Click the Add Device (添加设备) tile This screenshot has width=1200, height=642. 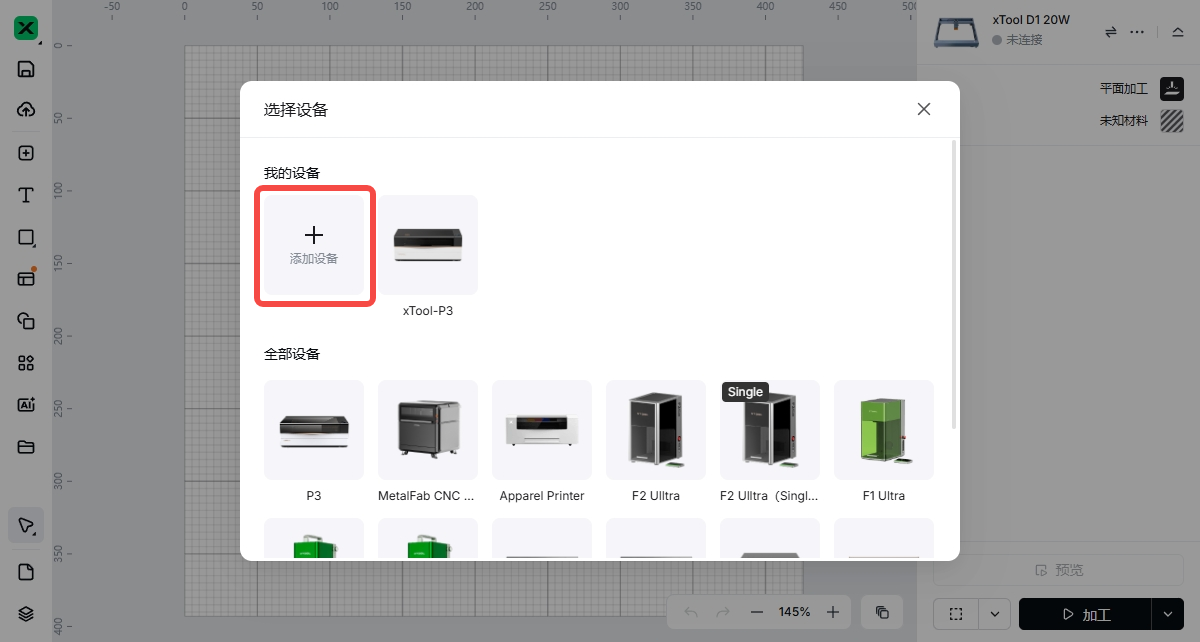(314, 245)
